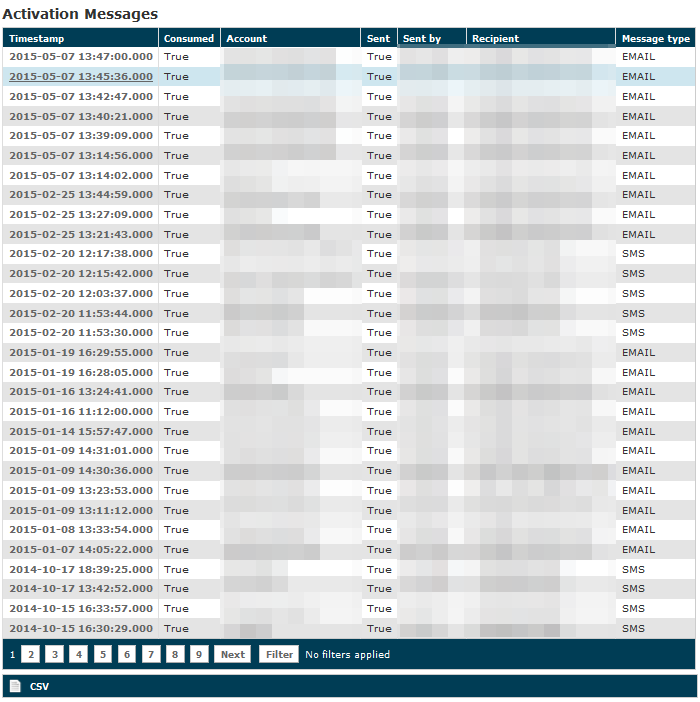This screenshot has height=702, width=700.
Task: Sort by Sent by column header
Action: tap(421, 39)
